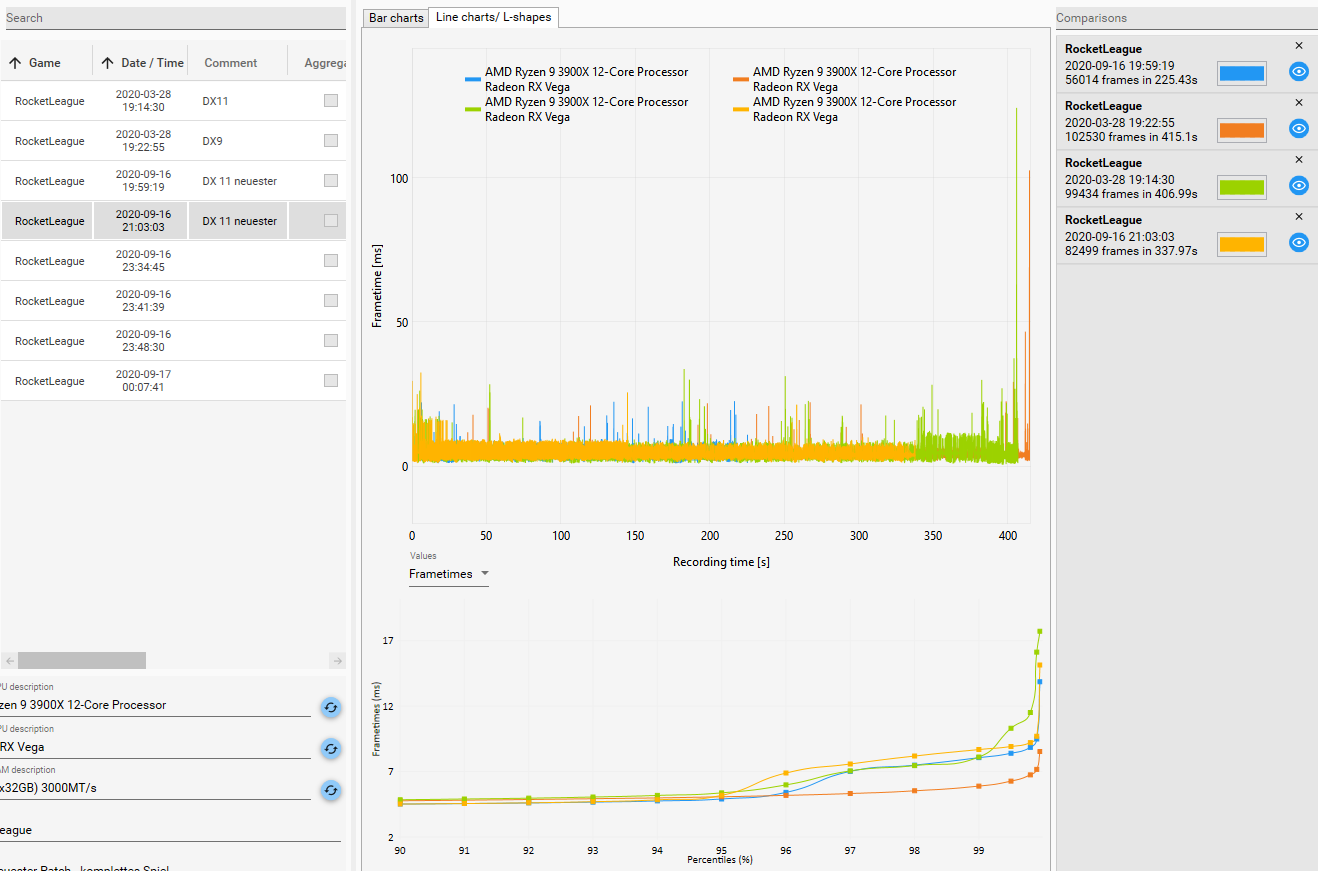Image resolution: width=1318 pixels, height=871 pixels.
Task: Edit the 3900X 12-Core Processor description field
Action: tap(155, 705)
